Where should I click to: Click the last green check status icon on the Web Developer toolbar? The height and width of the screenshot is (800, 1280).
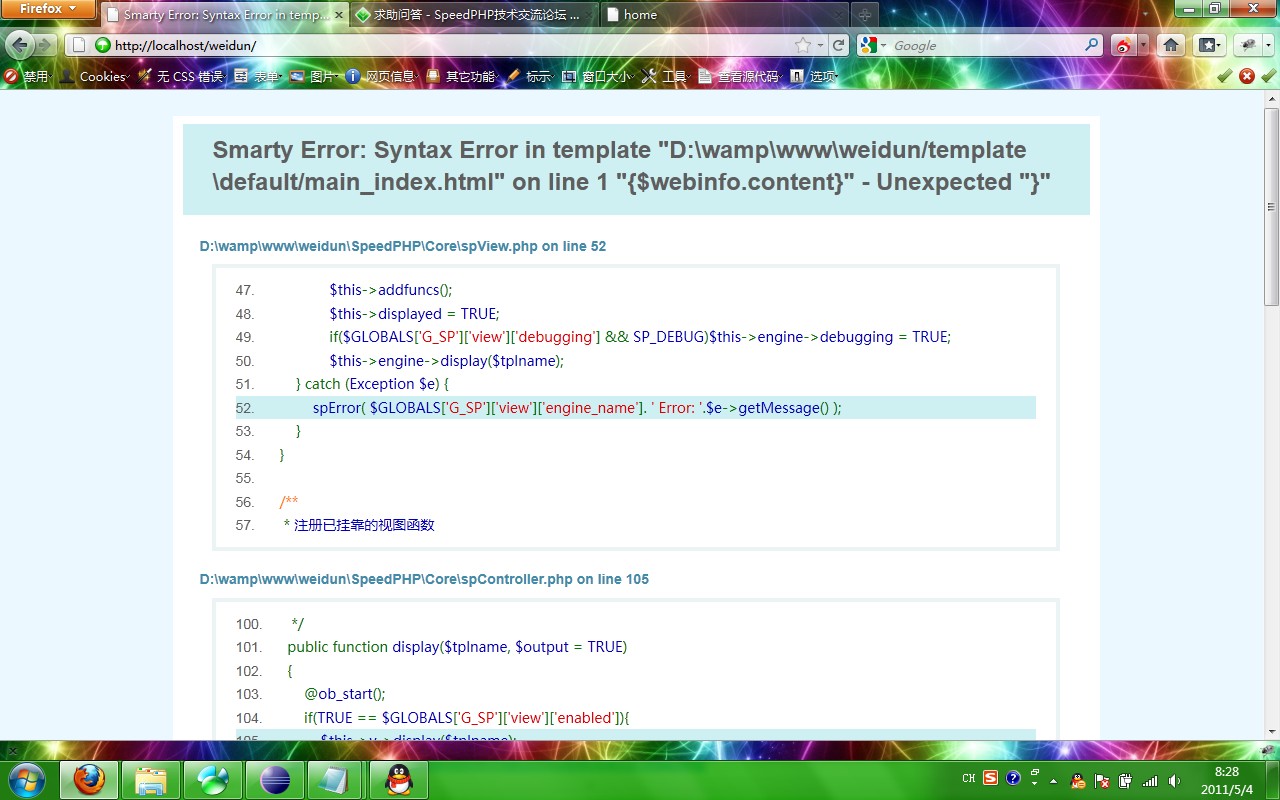1268,76
